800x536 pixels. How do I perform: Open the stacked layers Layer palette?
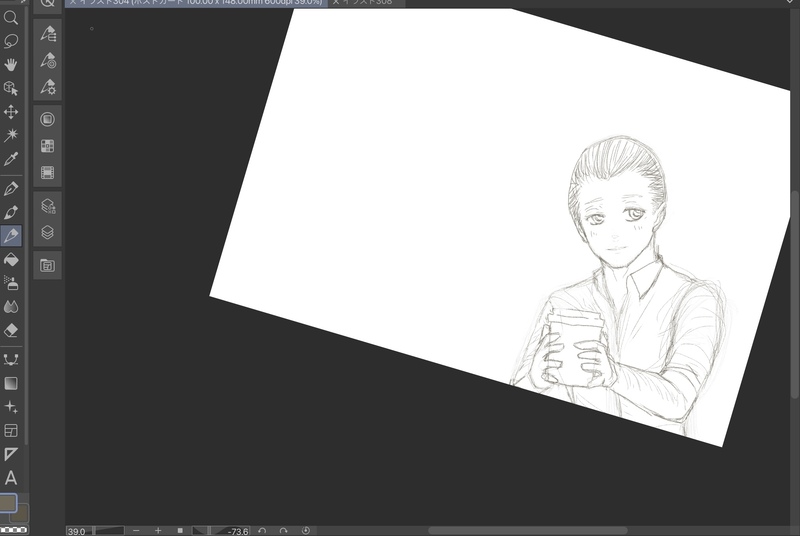[x=47, y=233]
